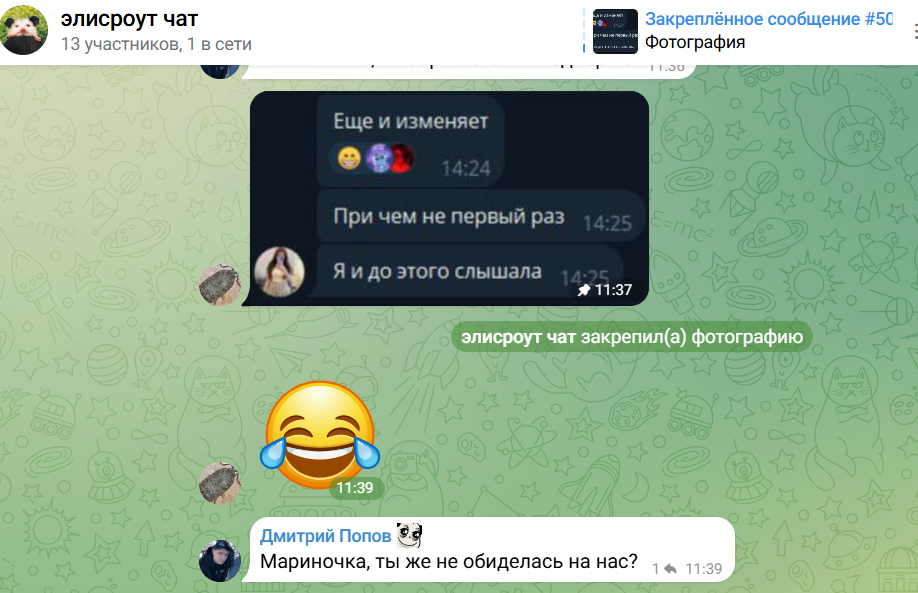
Task: Open the pinned dark screenshot photo message
Action: [449, 198]
